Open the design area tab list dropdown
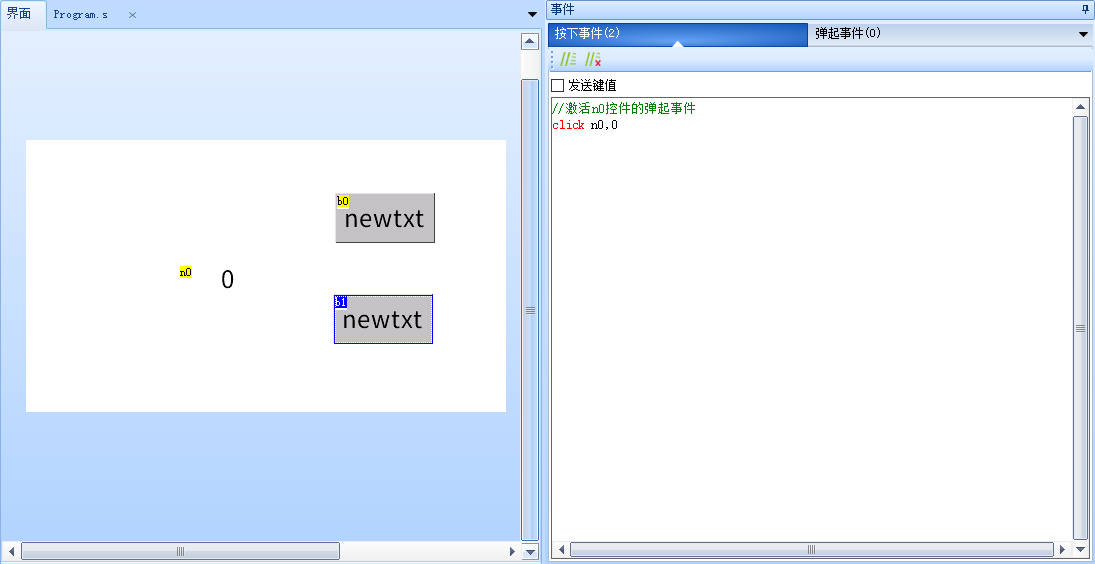 point(531,14)
